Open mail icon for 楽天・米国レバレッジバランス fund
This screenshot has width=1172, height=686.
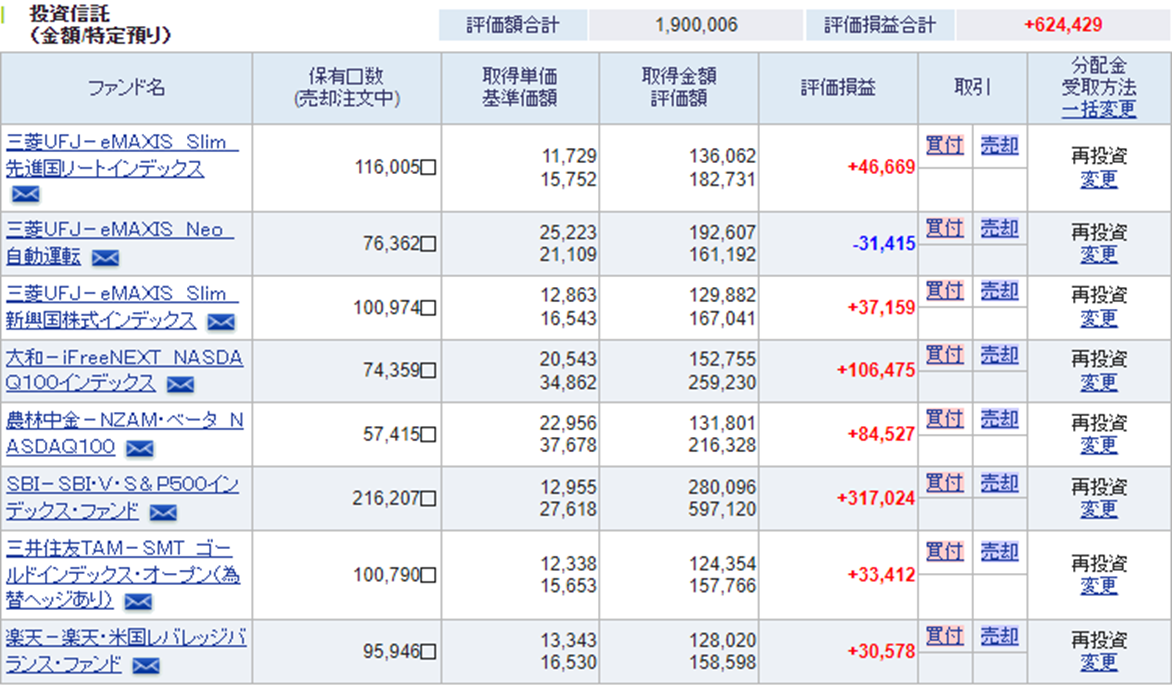click(x=146, y=665)
